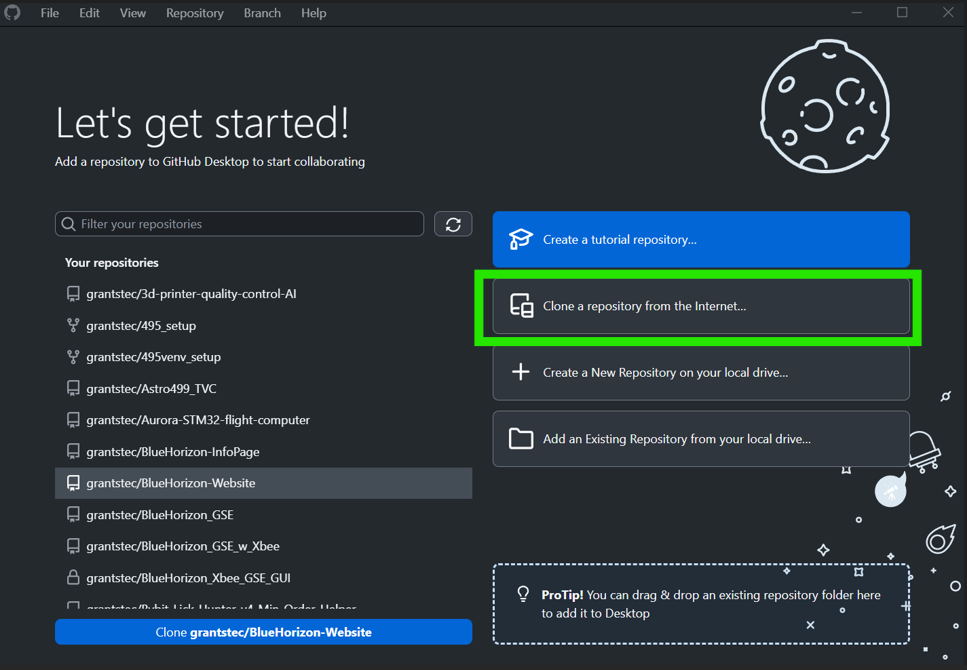The width and height of the screenshot is (967, 670).
Task: Click repo icon beside BlueHorizon-Website
Action: [x=73, y=483]
